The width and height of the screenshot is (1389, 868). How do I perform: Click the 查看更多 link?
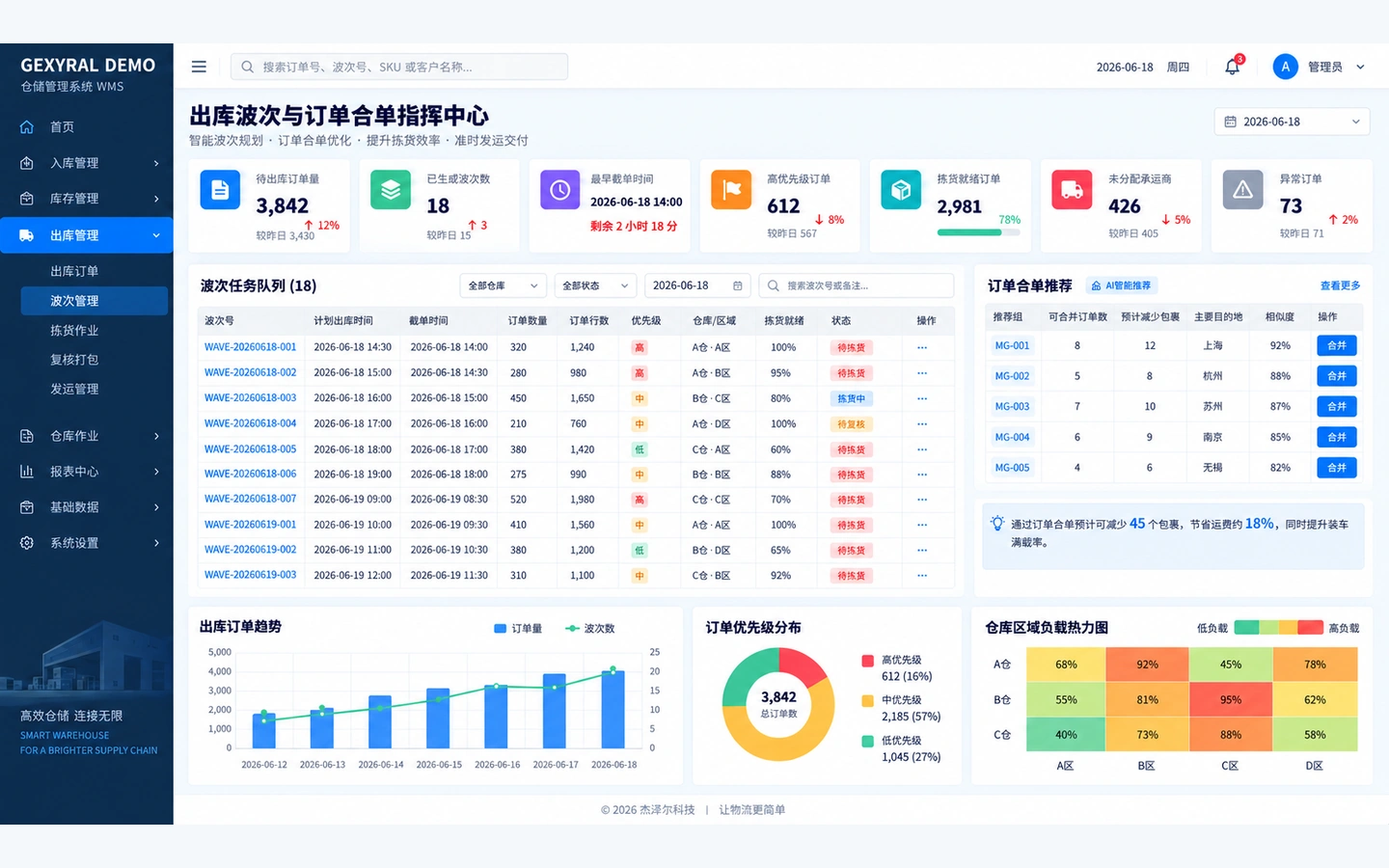(x=1340, y=285)
